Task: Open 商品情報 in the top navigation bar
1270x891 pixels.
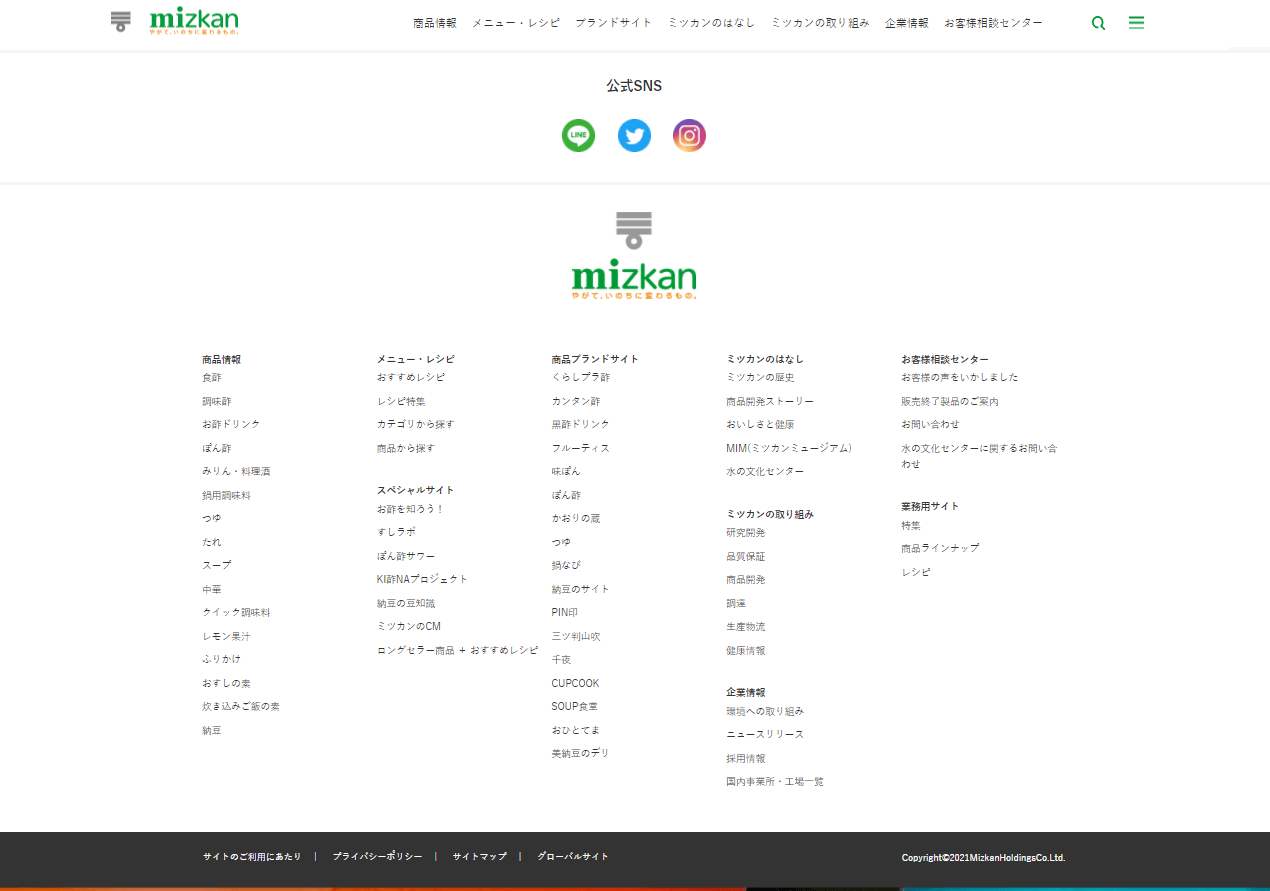Action: point(434,23)
